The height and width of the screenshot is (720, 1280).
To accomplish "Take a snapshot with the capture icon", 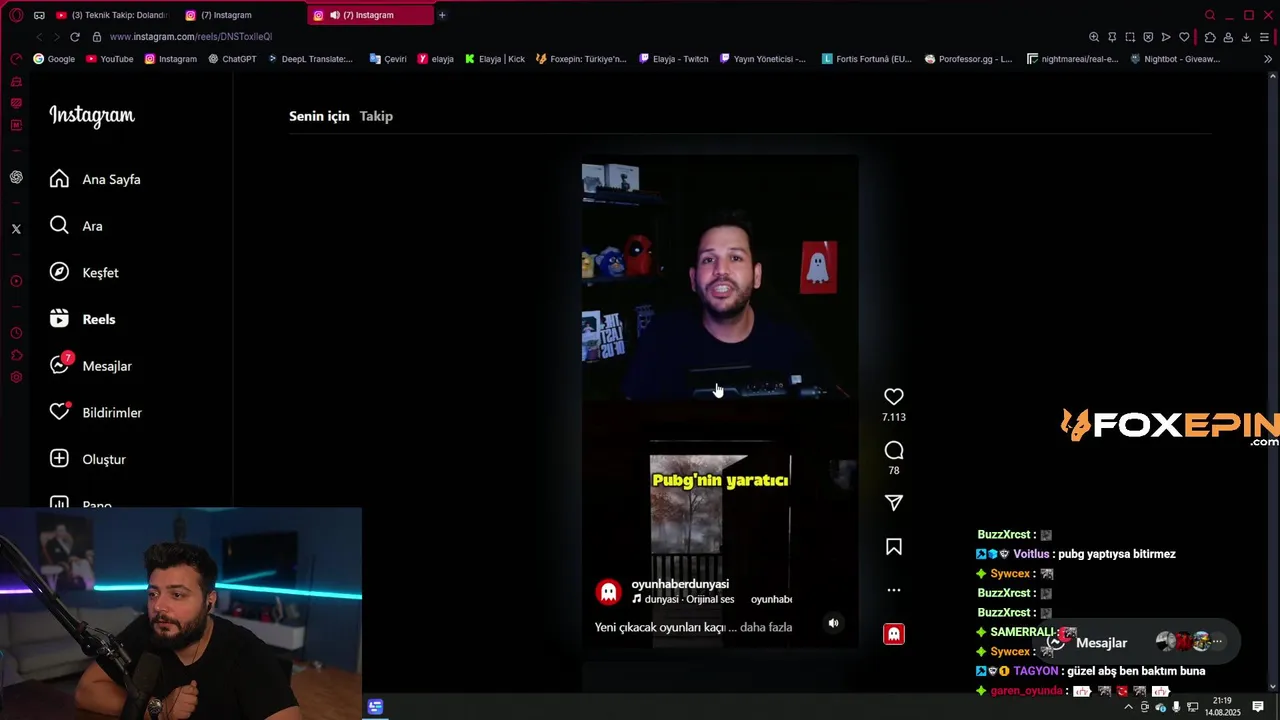I will (x=1130, y=37).
